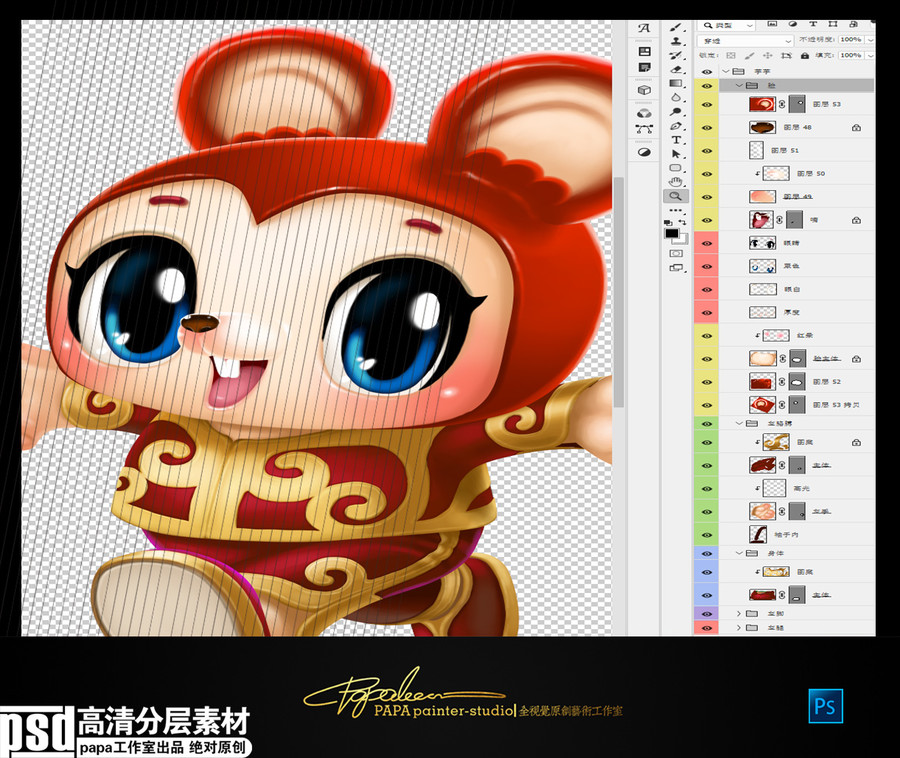Open the blend mode dropdown

(745, 41)
